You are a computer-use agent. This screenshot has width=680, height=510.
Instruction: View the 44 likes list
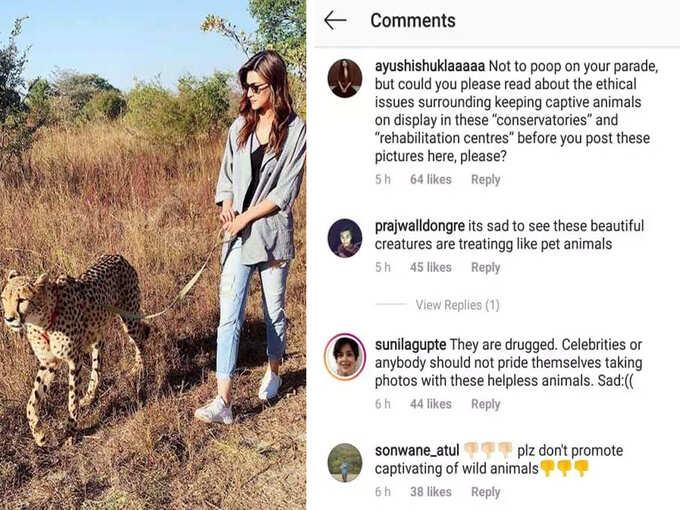431,404
